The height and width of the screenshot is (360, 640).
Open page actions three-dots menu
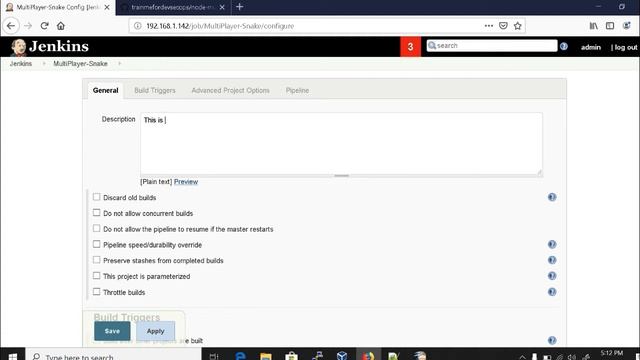pos(489,26)
